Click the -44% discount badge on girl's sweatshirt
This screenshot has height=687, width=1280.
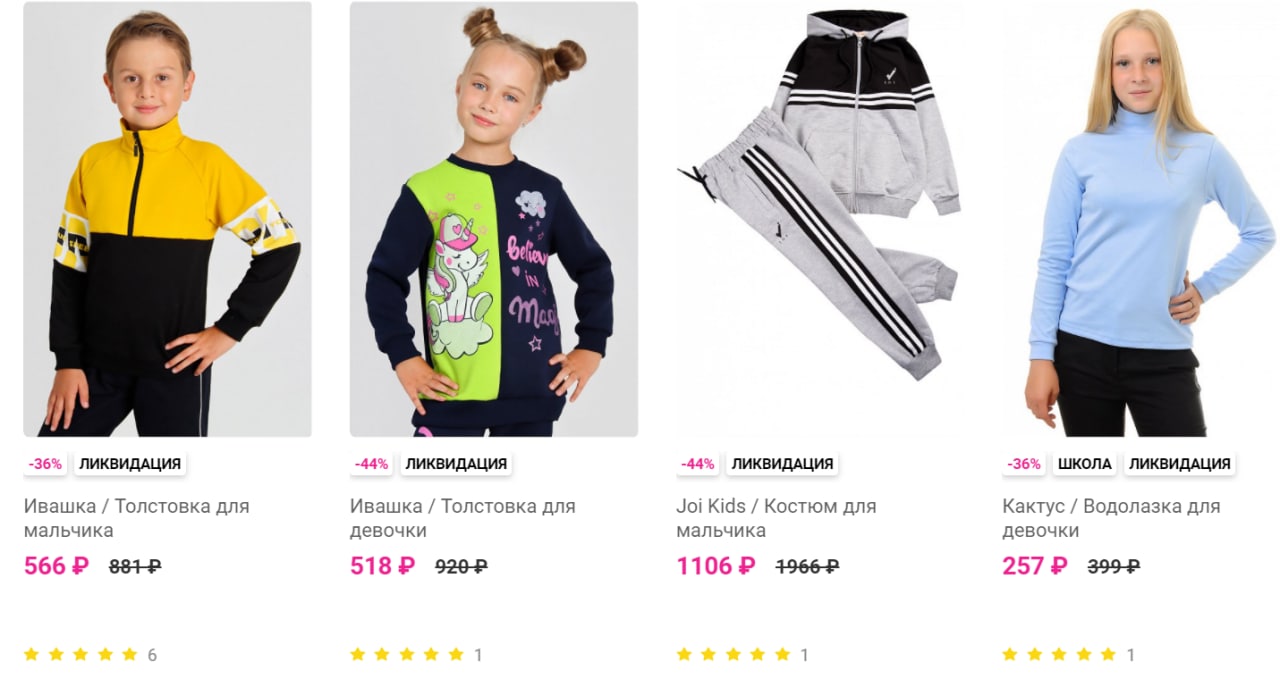click(372, 464)
